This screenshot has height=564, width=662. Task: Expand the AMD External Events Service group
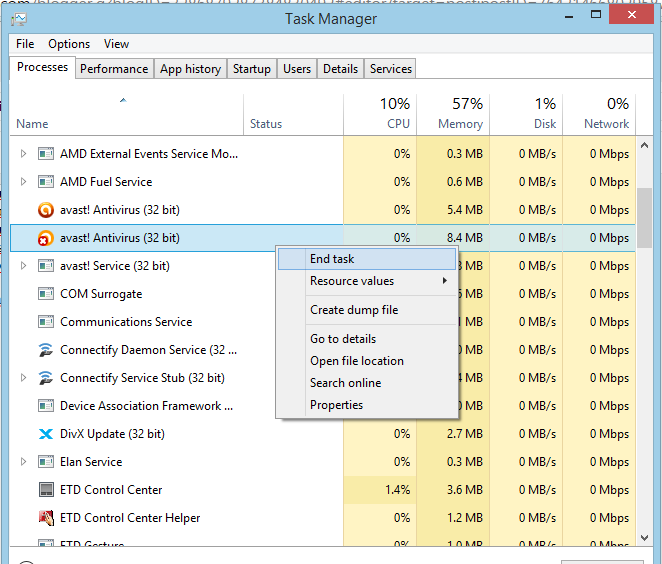[24, 154]
